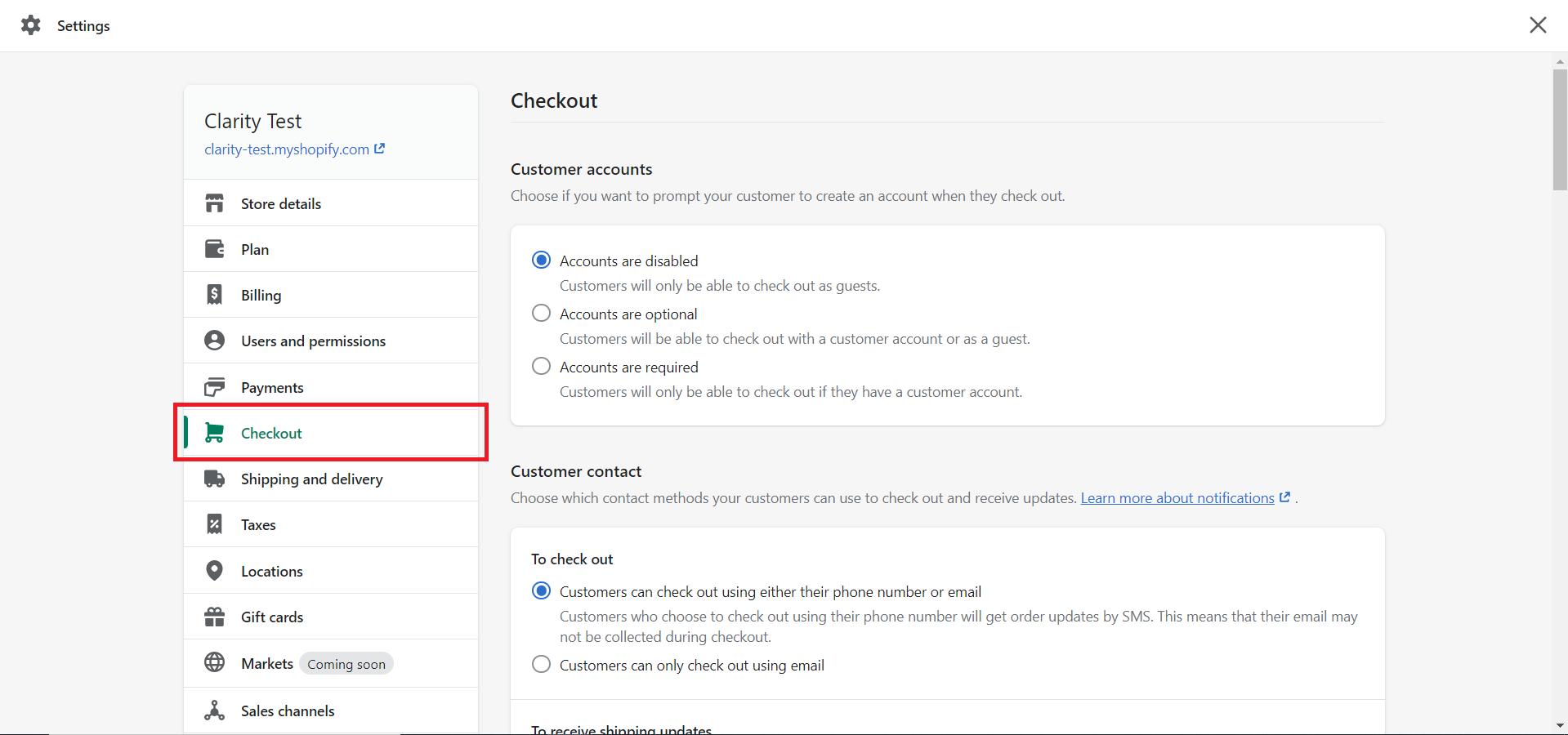Click the scrollbar down arrow
This screenshot has width=1568, height=735.
(1560, 725)
